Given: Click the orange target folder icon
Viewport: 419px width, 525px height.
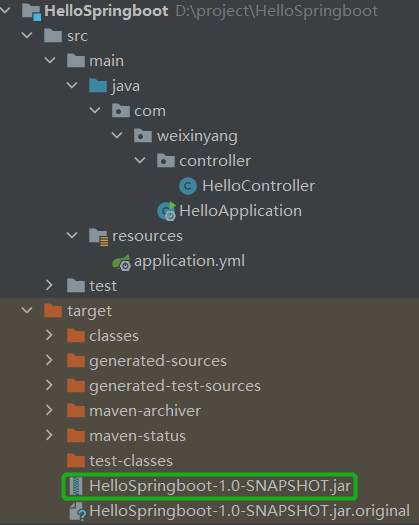Looking at the screenshot, I should point(53,310).
